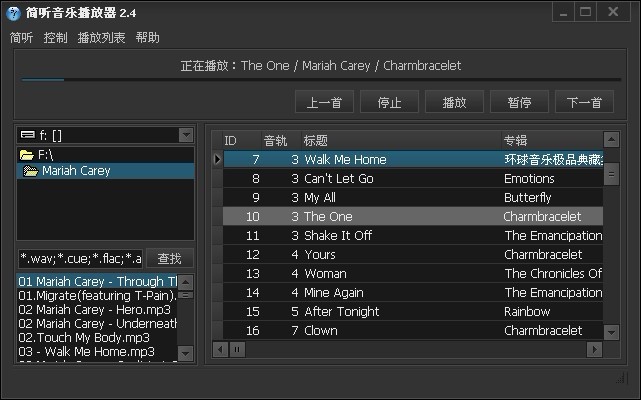
Task: Close the 简听音乐播放器 window
Action: click(x=613, y=12)
